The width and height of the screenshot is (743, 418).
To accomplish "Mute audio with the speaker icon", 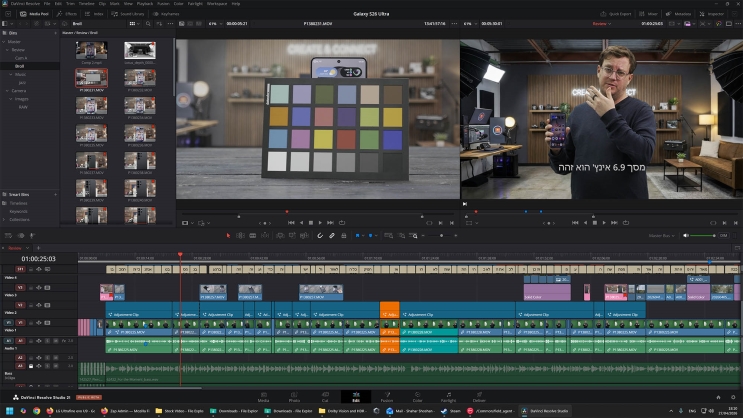I will 686,236.
